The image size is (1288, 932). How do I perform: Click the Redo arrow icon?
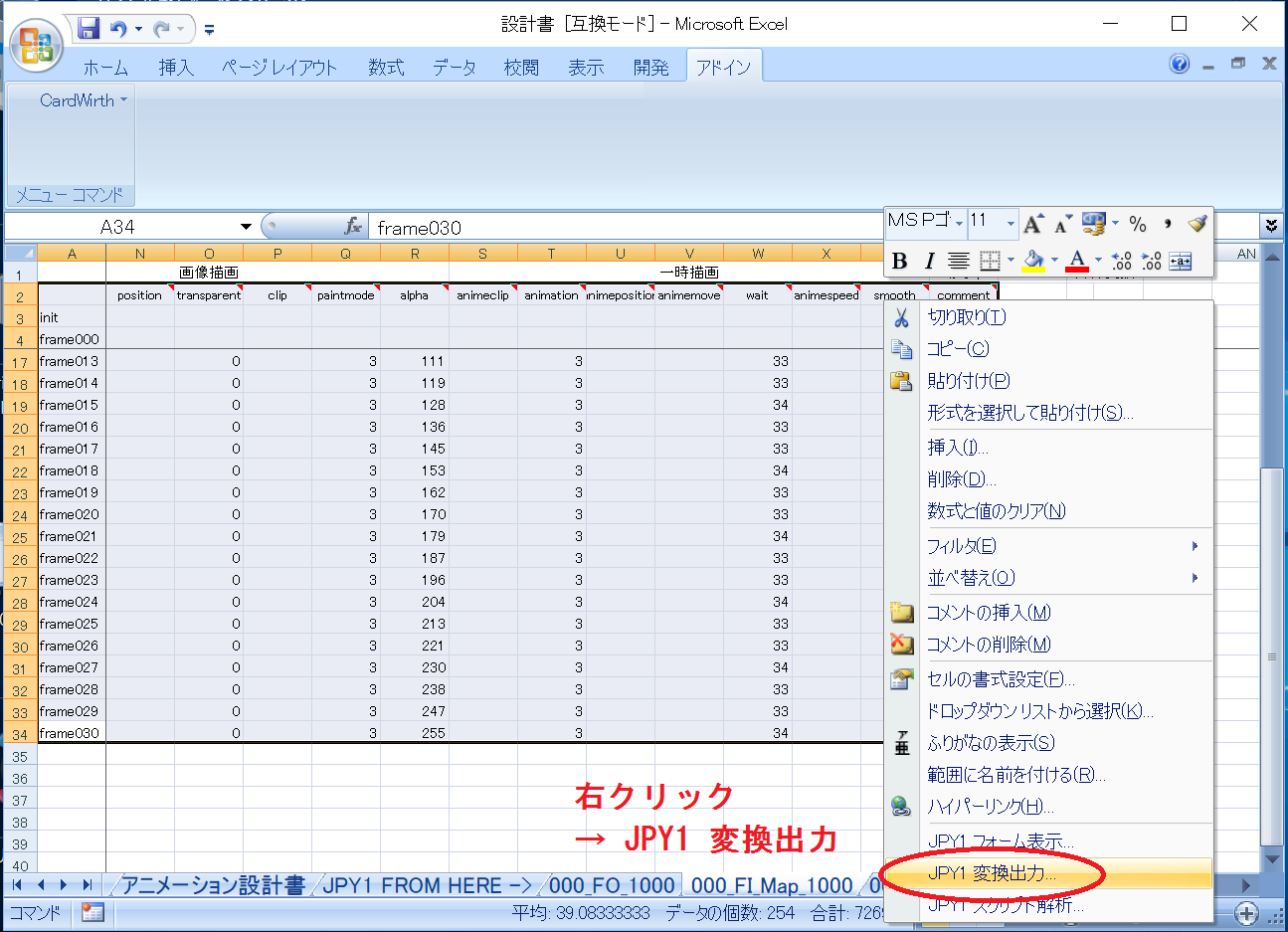(x=162, y=29)
